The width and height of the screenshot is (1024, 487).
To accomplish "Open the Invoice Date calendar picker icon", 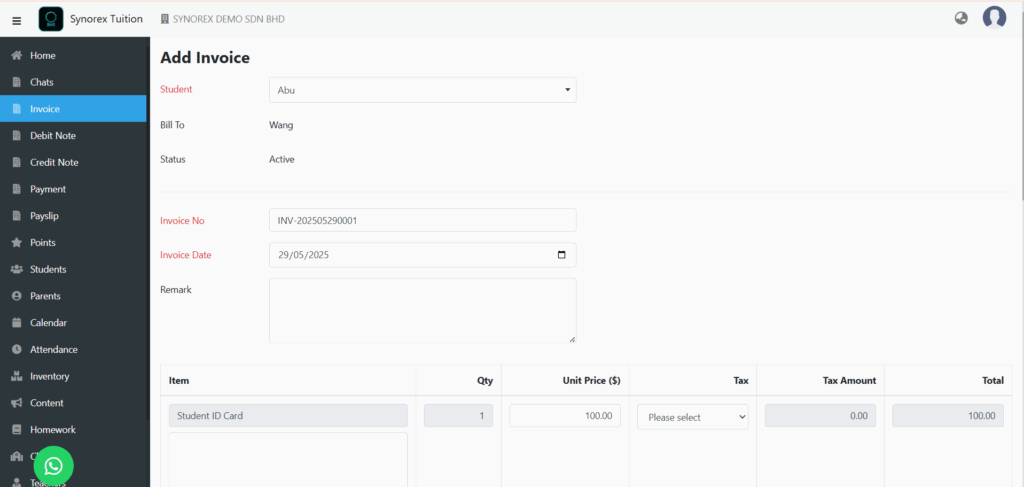I will coord(562,255).
